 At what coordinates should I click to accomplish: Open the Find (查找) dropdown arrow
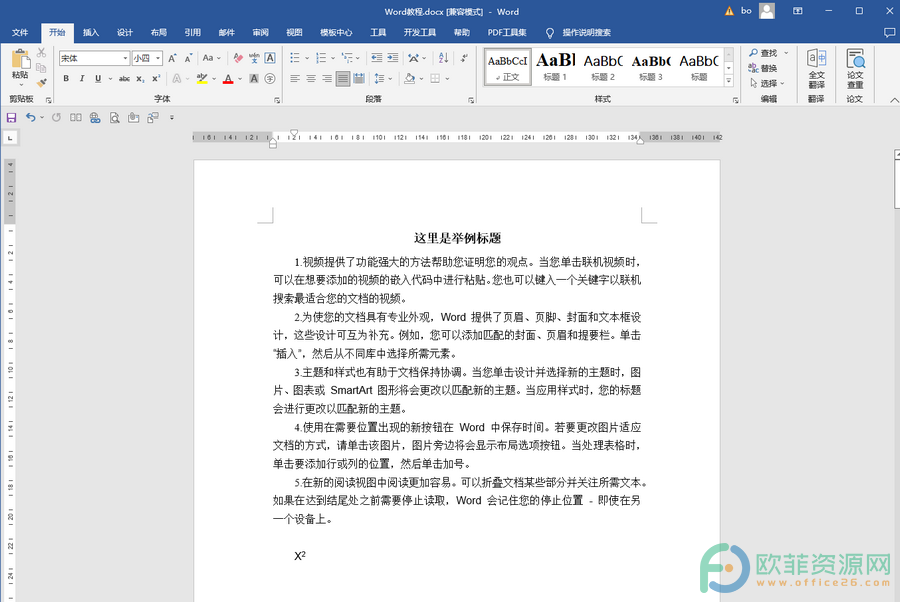786,53
